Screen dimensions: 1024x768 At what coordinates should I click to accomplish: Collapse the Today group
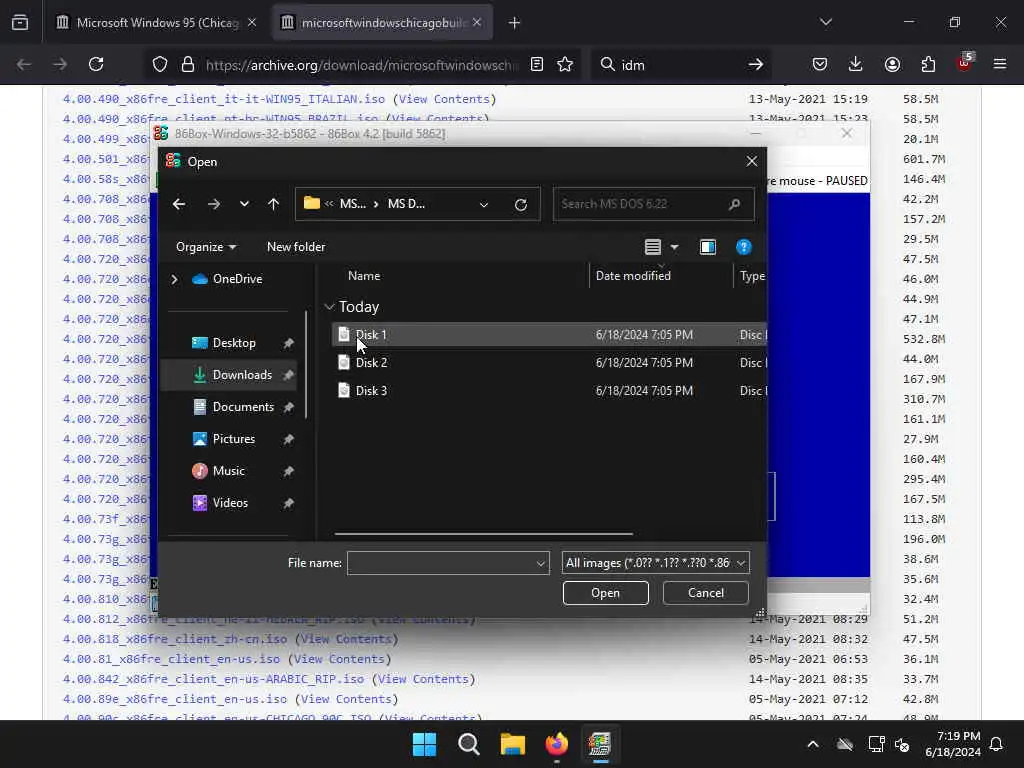(330, 307)
